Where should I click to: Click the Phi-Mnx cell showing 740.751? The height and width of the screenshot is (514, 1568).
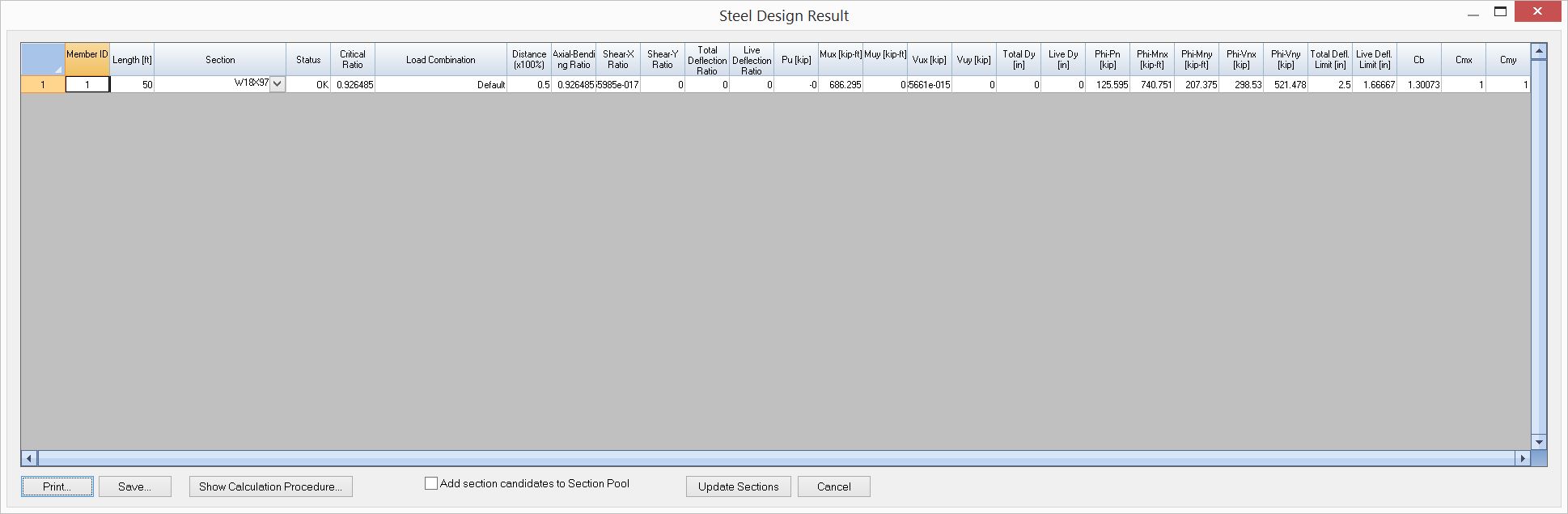(1152, 84)
